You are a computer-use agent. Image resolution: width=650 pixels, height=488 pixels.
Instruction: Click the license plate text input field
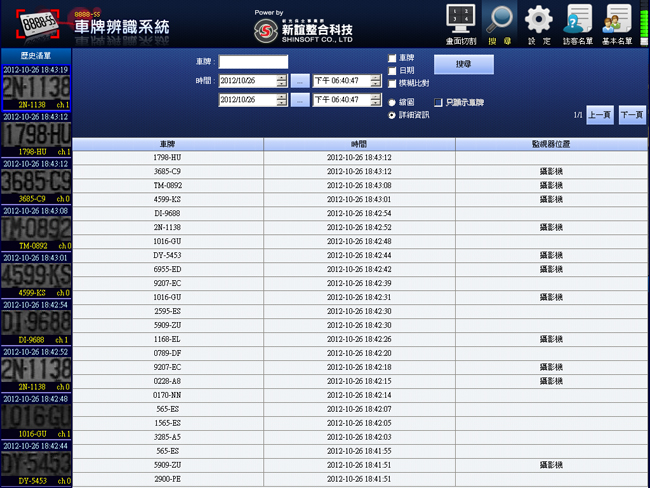(253, 62)
